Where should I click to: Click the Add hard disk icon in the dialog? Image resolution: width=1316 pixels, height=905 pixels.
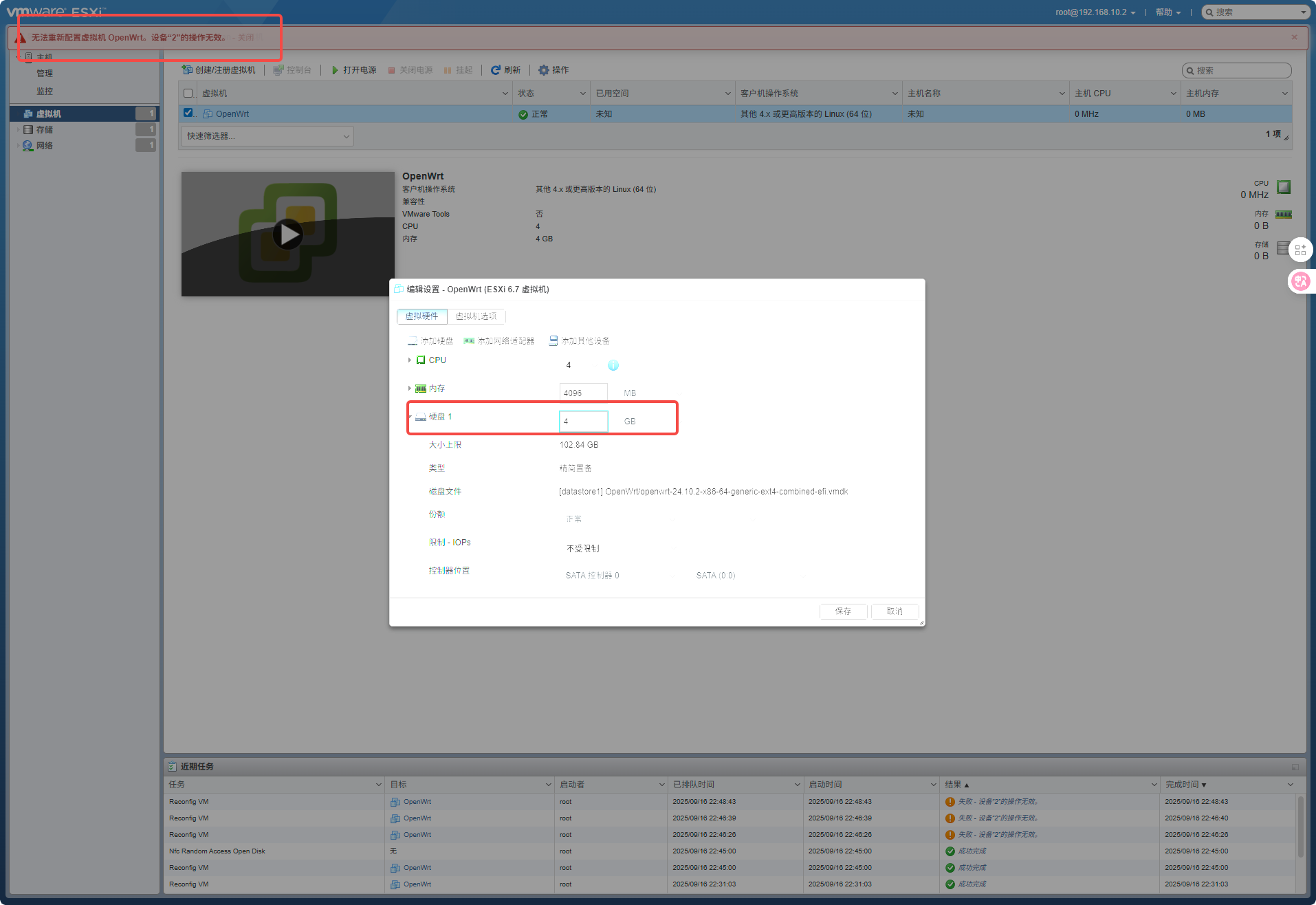pyautogui.click(x=413, y=341)
